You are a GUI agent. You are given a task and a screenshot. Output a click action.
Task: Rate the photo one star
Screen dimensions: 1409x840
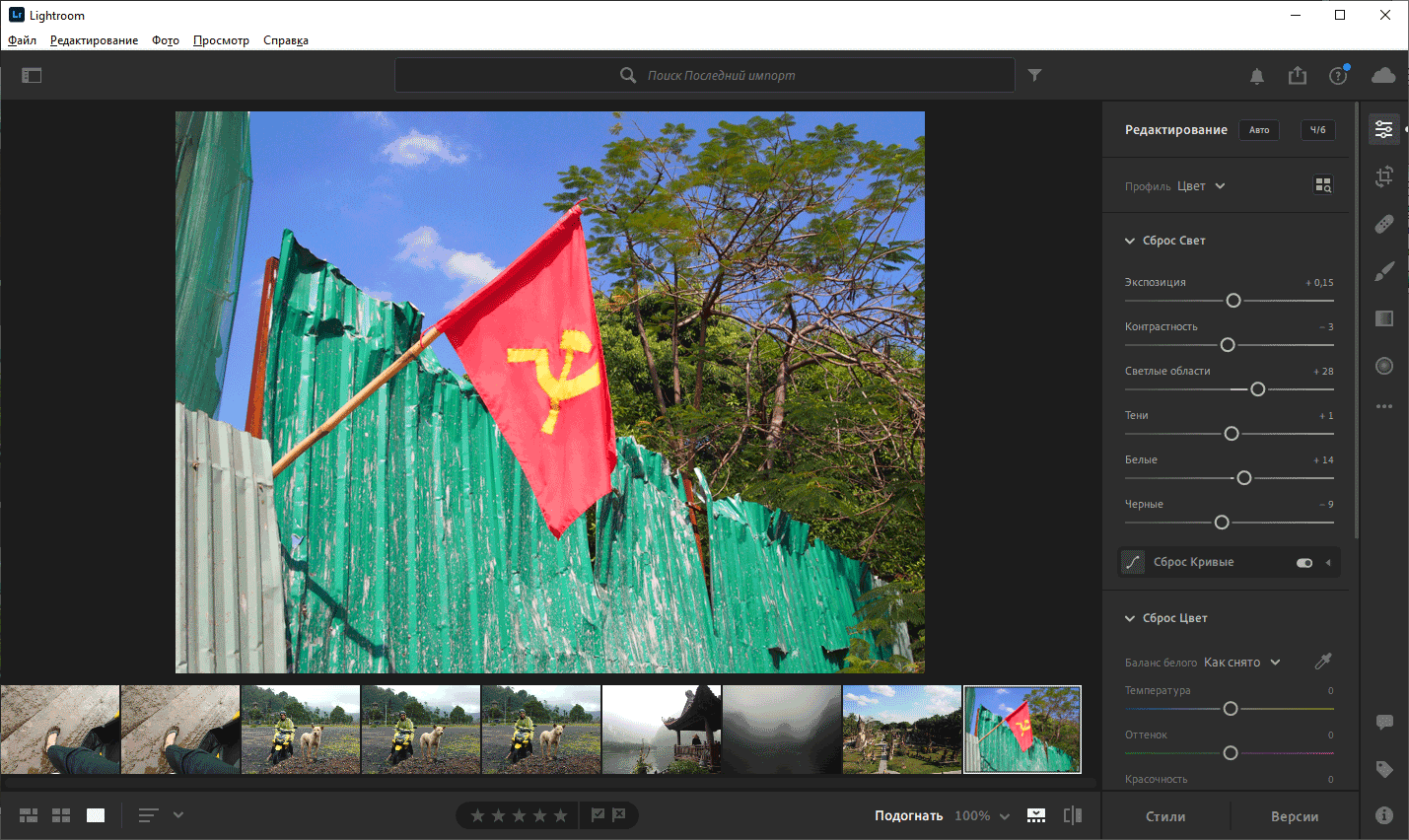click(x=477, y=815)
